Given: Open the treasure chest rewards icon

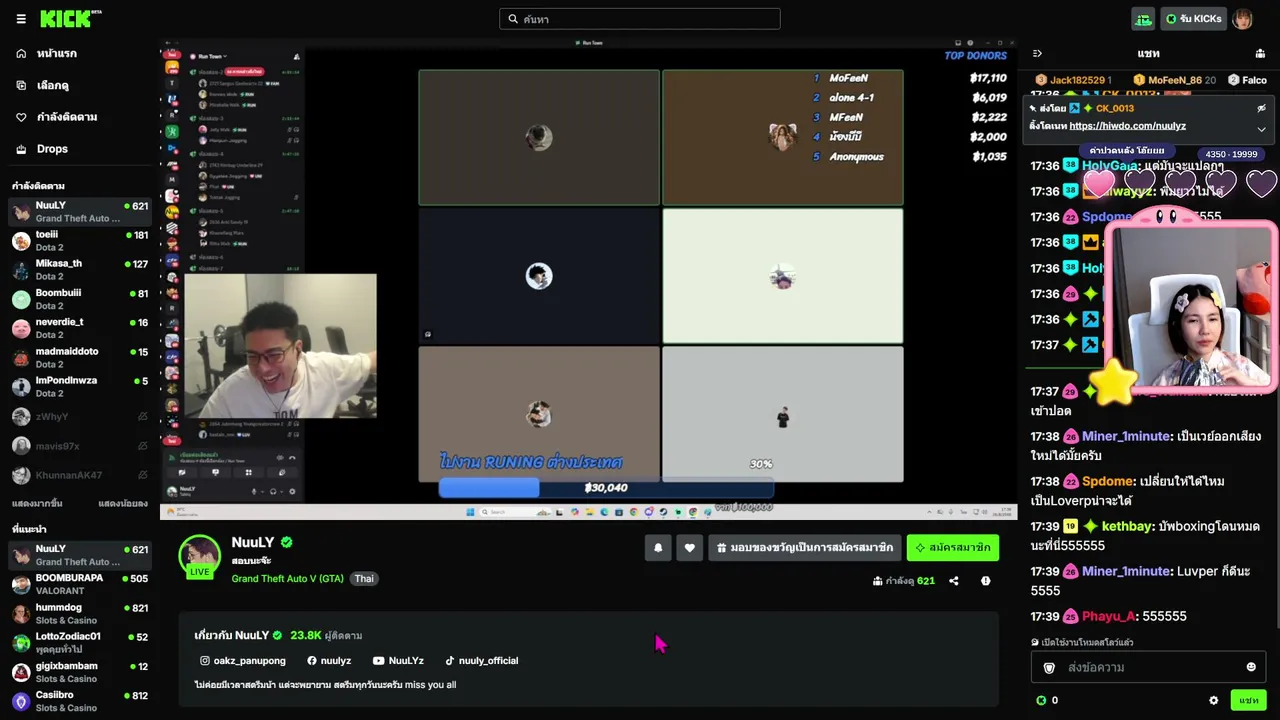Looking at the screenshot, I should click(x=1143, y=19).
